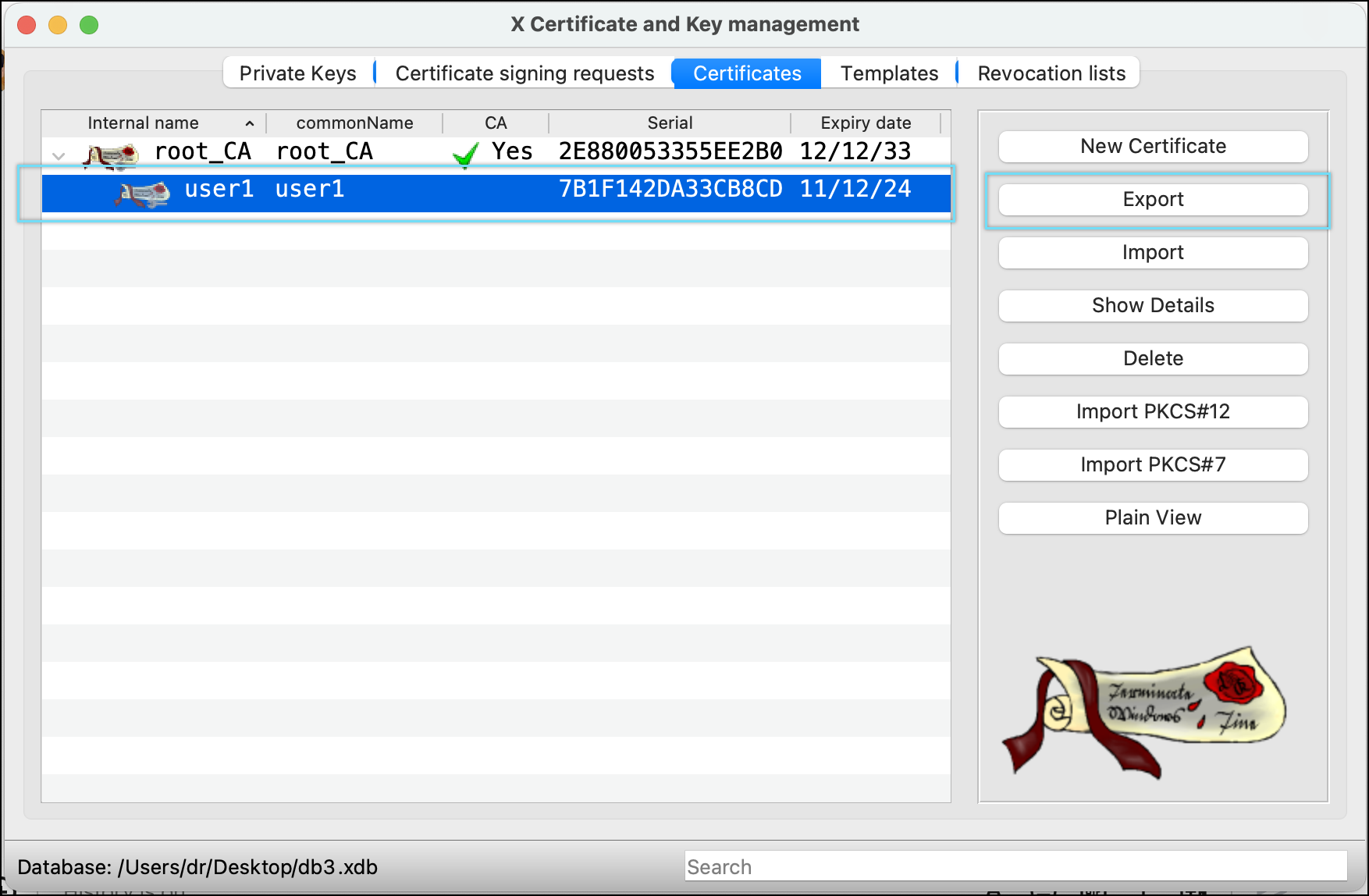Export the selected certificate

click(x=1153, y=200)
